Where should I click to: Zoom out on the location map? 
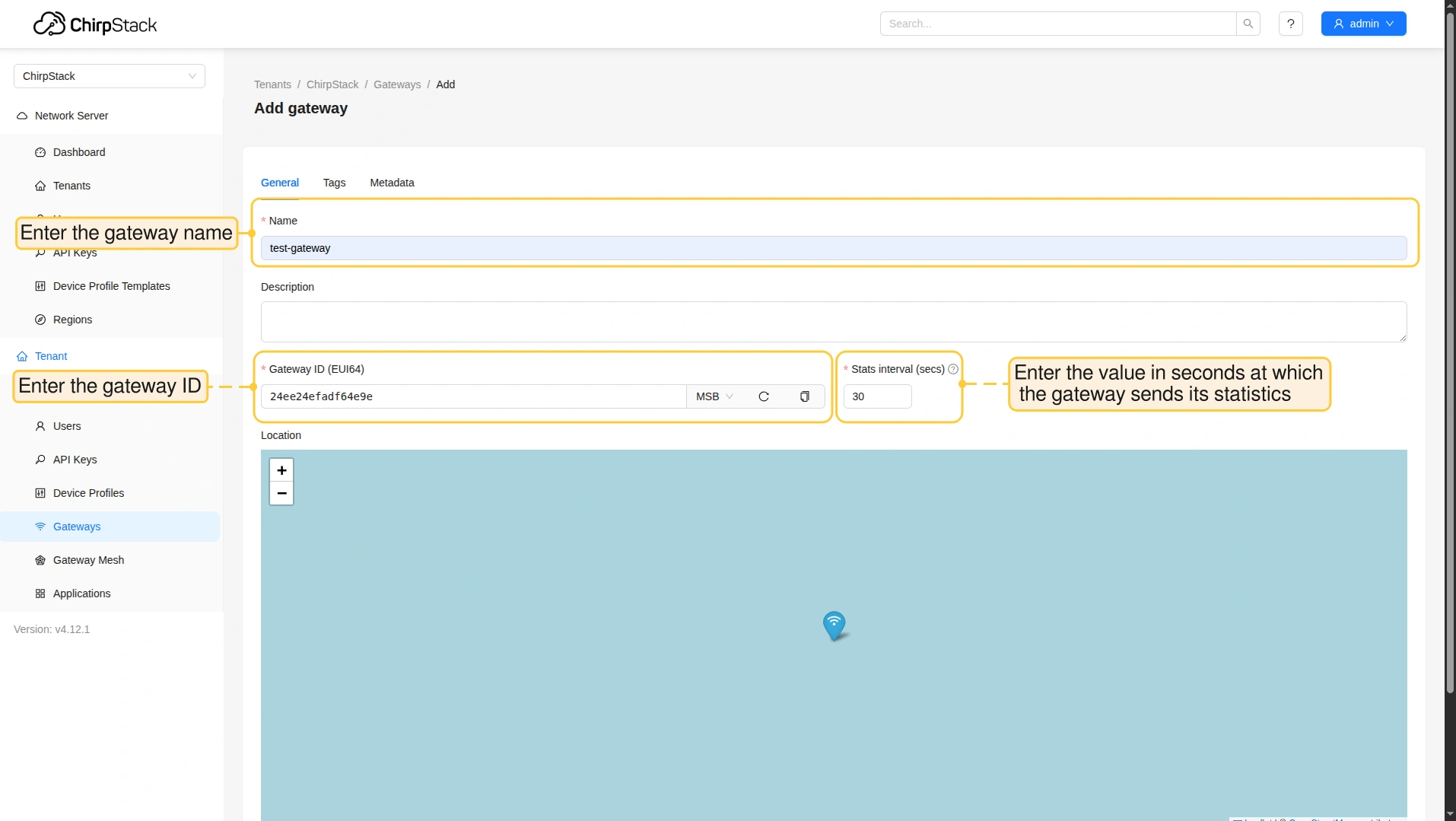[x=281, y=493]
